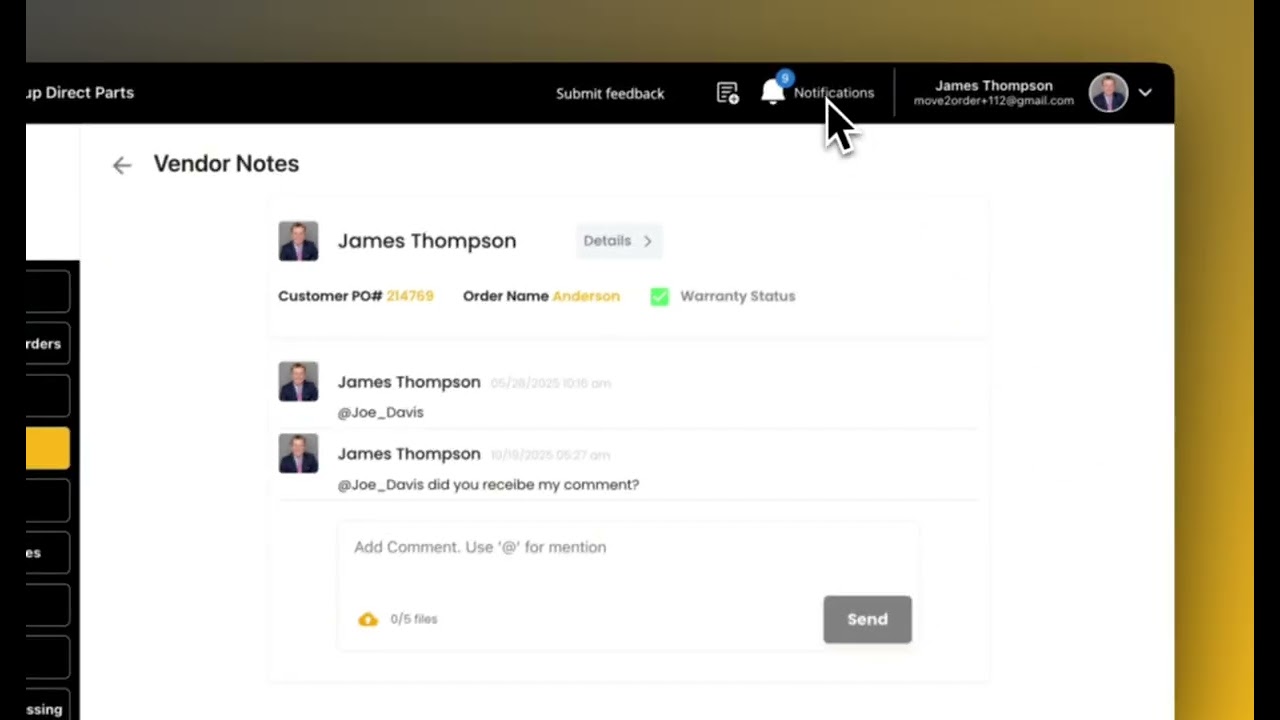This screenshot has height=720, width=1280.
Task: Open the Notifications menu label
Action: point(833,93)
